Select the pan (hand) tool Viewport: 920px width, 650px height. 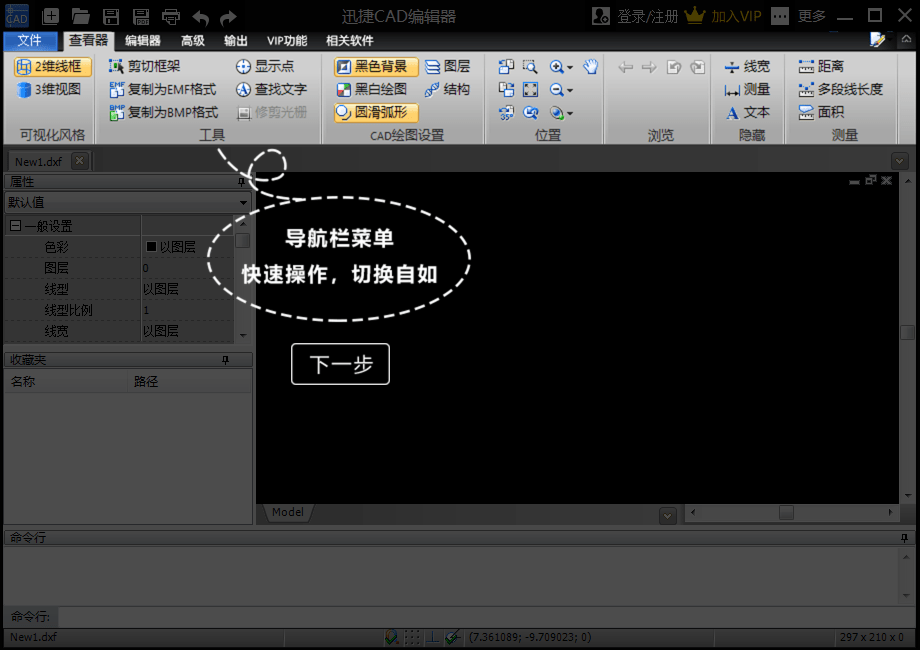(x=590, y=67)
